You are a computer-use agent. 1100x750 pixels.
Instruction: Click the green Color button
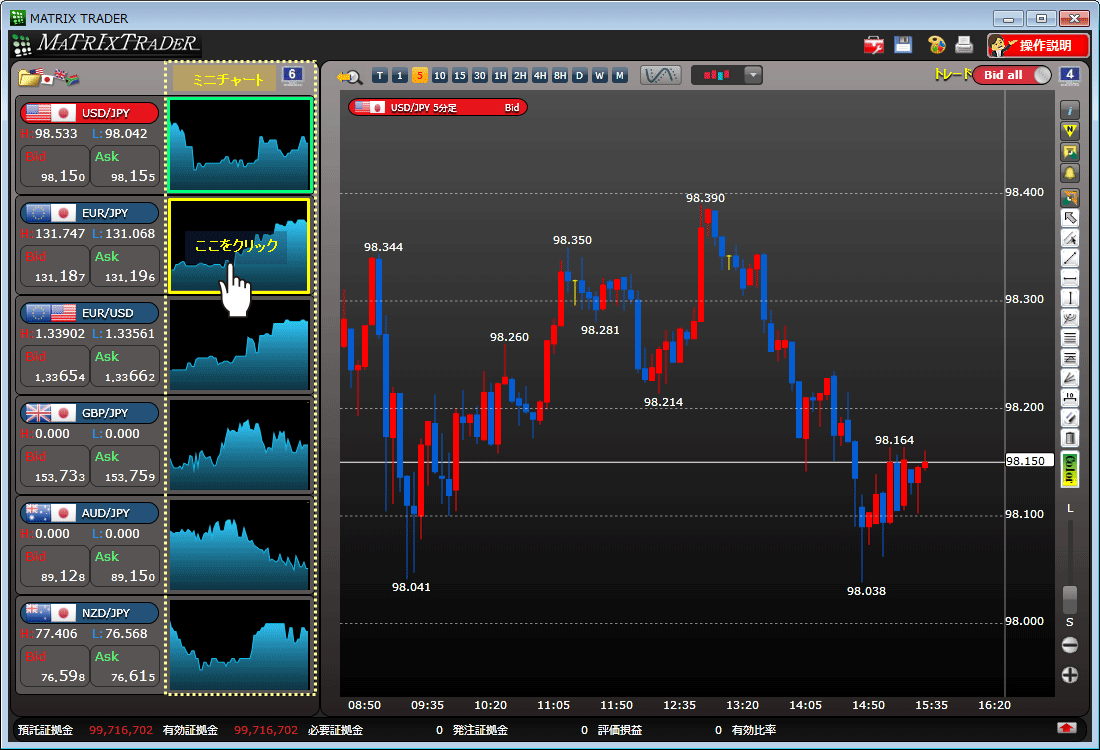1069,469
